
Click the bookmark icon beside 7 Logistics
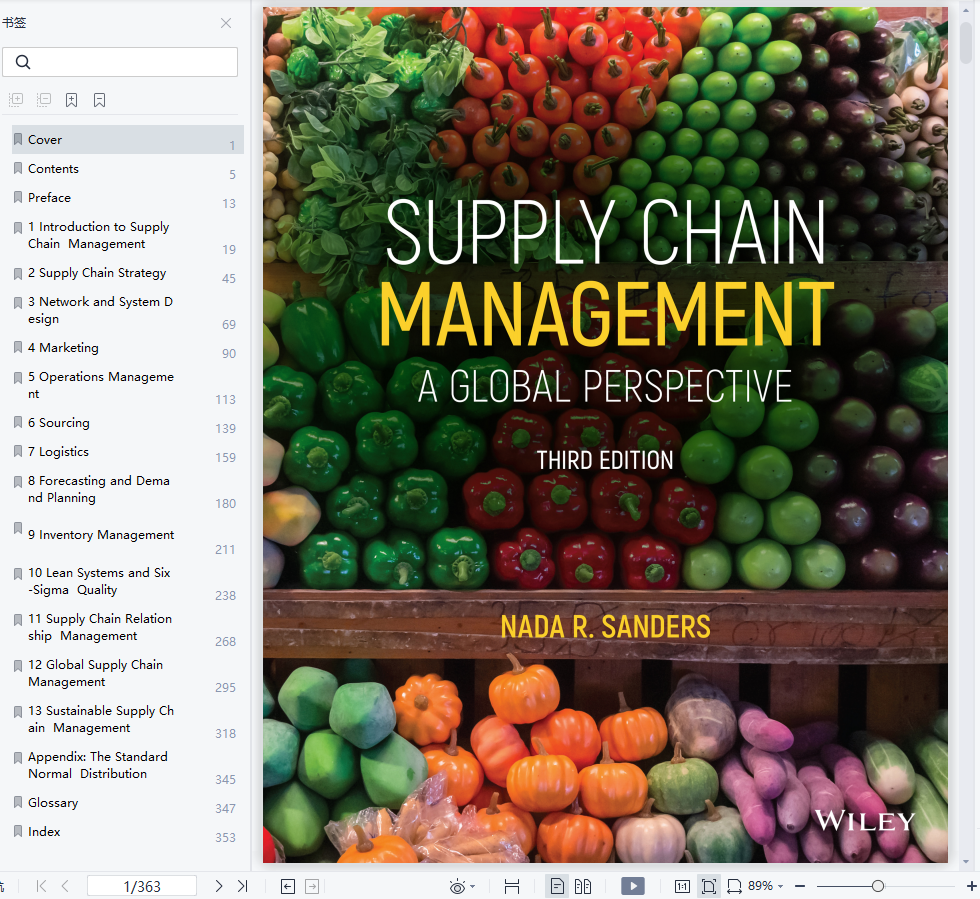(x=18, y=451)
